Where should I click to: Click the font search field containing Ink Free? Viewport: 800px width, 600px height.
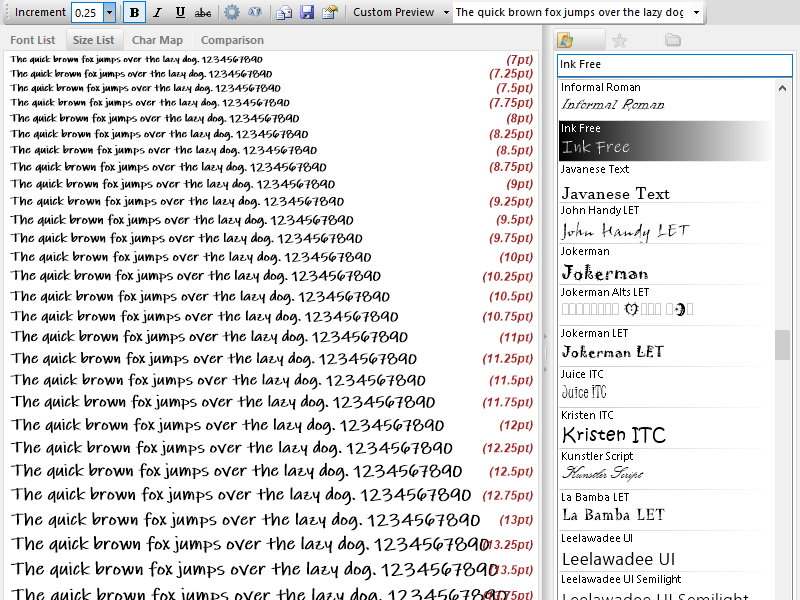(674, 65)
